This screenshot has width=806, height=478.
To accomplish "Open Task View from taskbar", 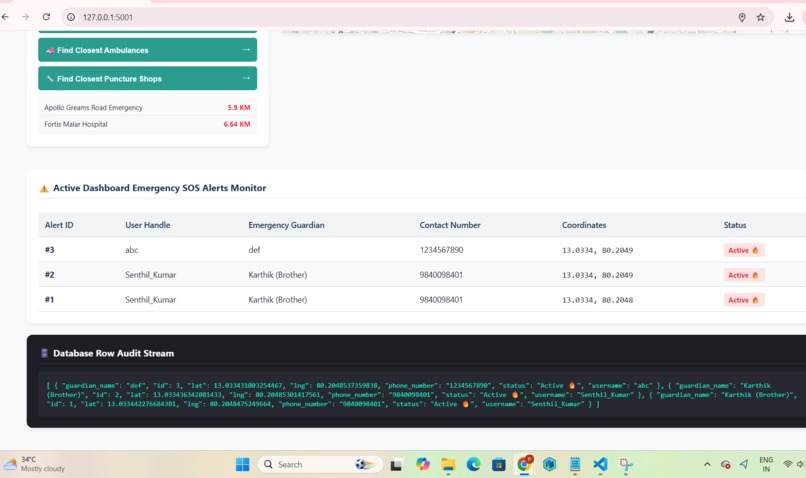I will (x=396, y=465).
